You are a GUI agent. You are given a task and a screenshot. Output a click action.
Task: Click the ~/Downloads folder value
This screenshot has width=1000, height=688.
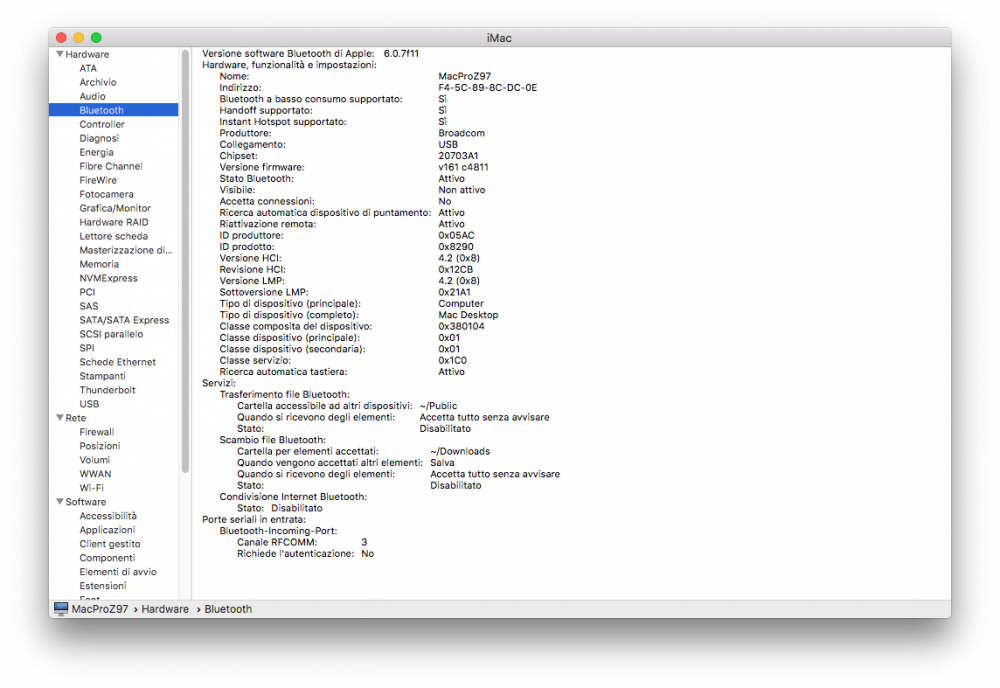[460, 452]
